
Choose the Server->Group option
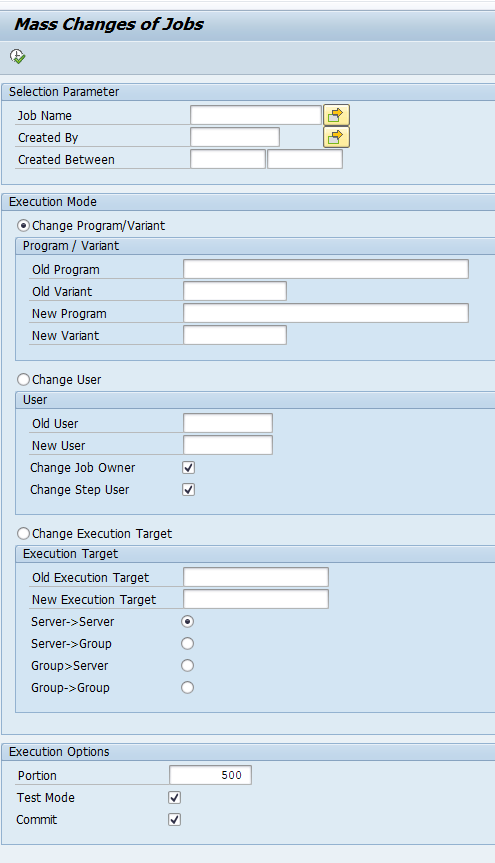188,643
